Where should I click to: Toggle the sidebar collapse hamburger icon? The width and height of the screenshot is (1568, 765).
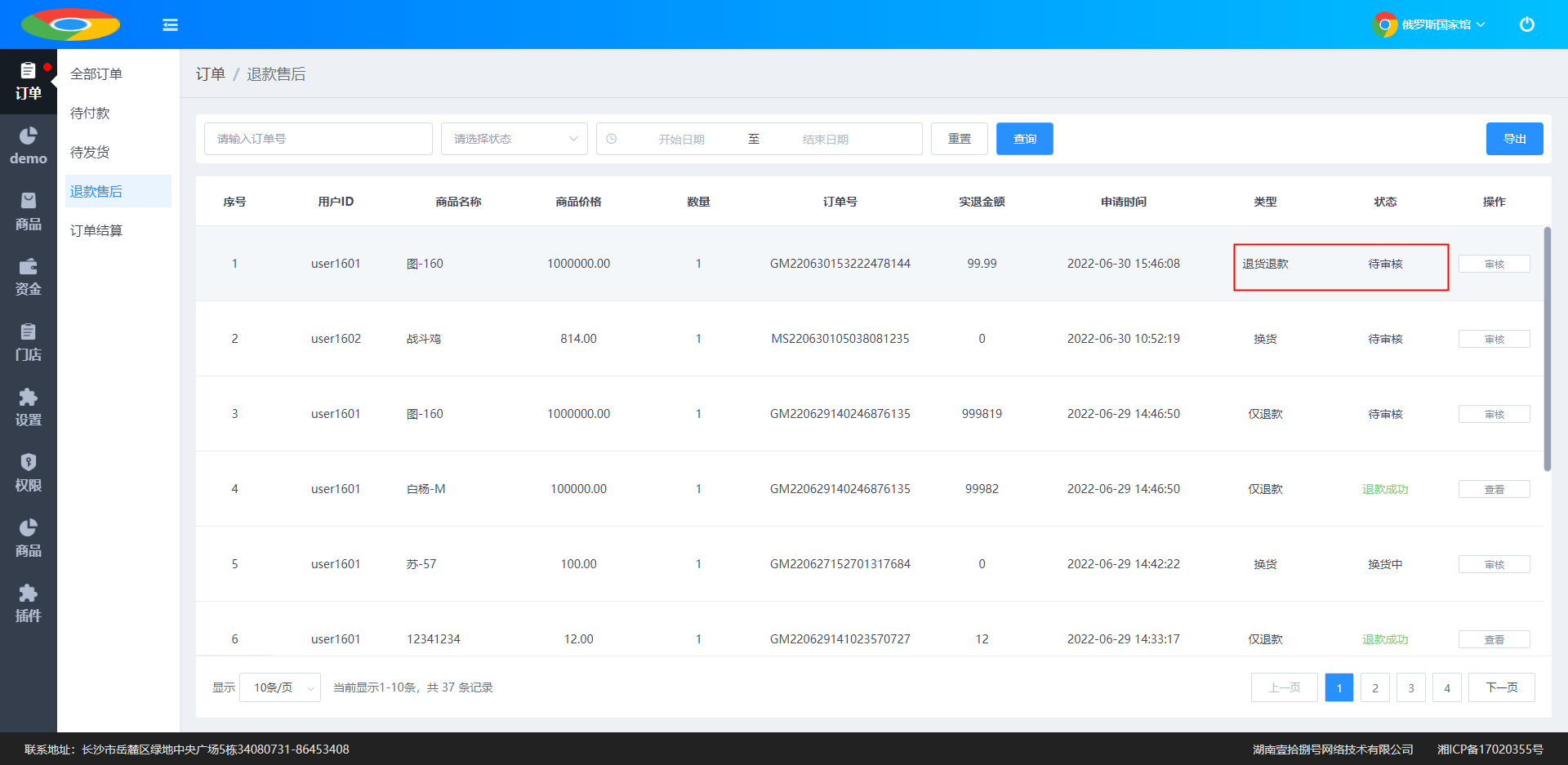[x=170, y=24]
